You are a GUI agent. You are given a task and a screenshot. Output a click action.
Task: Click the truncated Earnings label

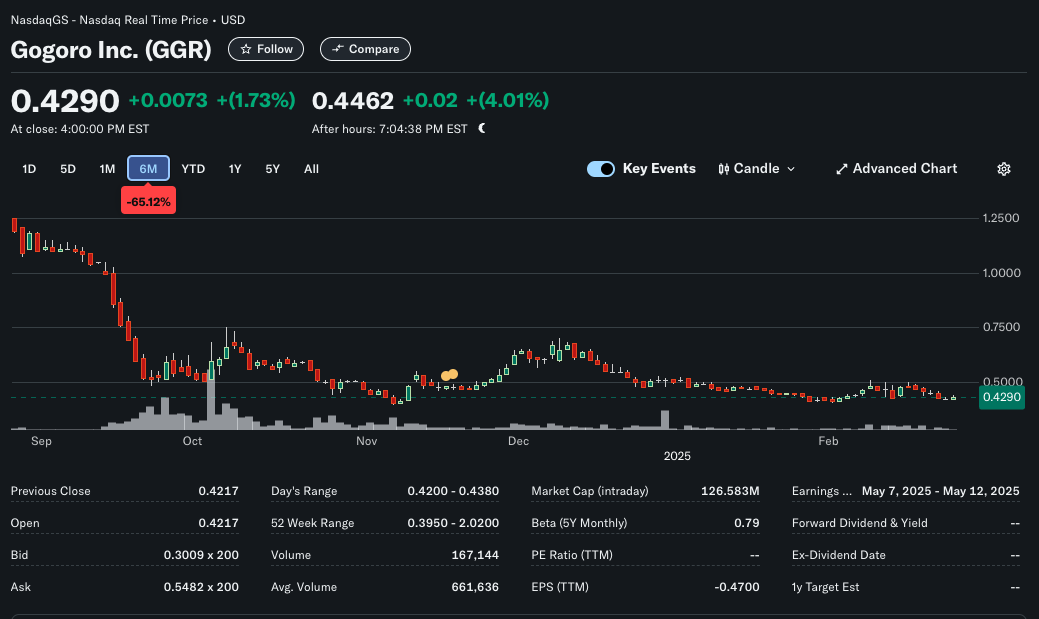822,491
